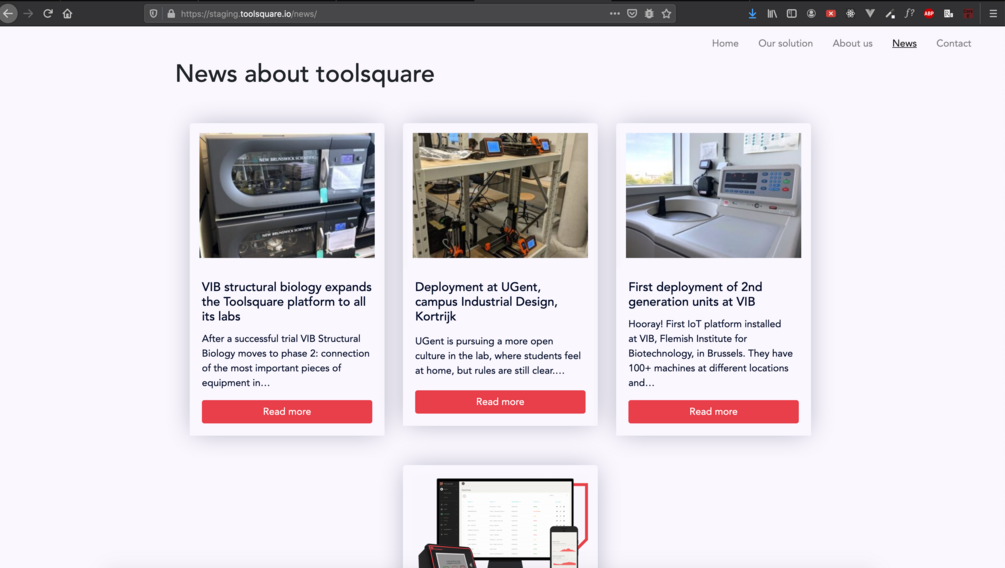Open the VIB structural biology expands title
This screenshot has height=568, width=1005.
point(287,301)
